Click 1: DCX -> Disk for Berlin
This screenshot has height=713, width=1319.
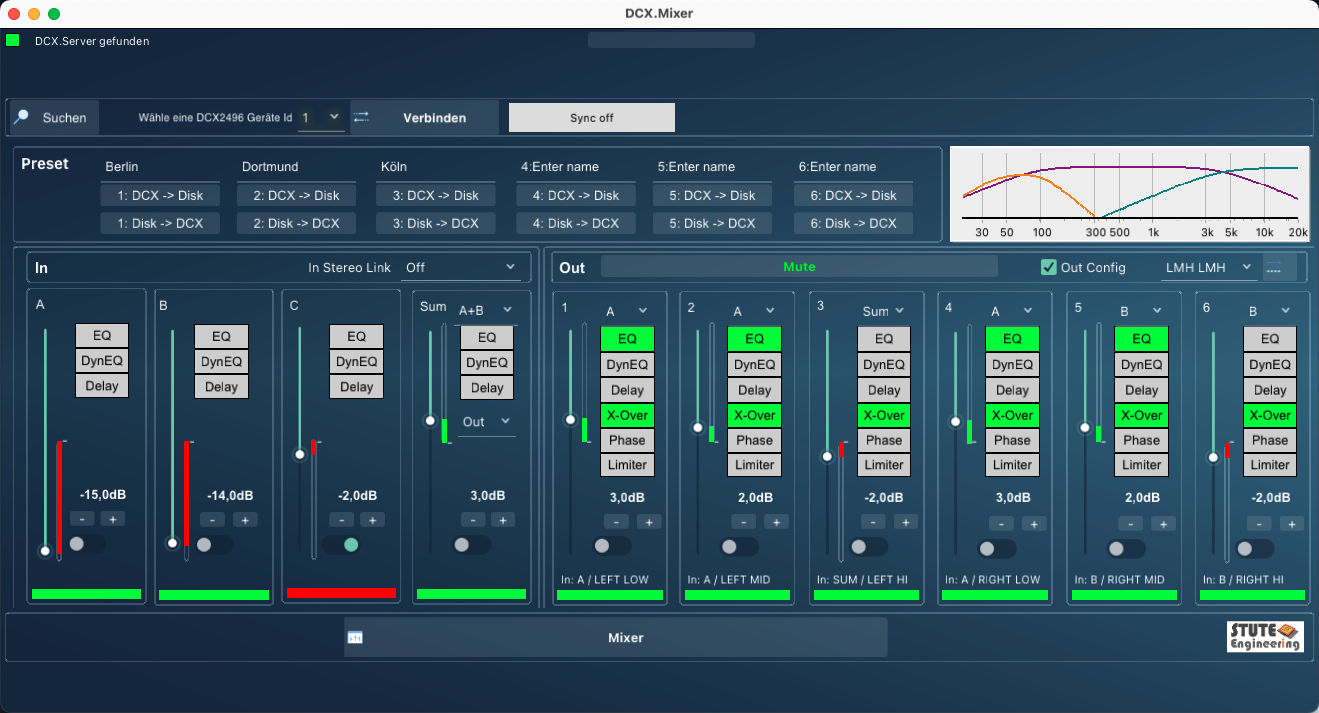[x=160, y=195]
